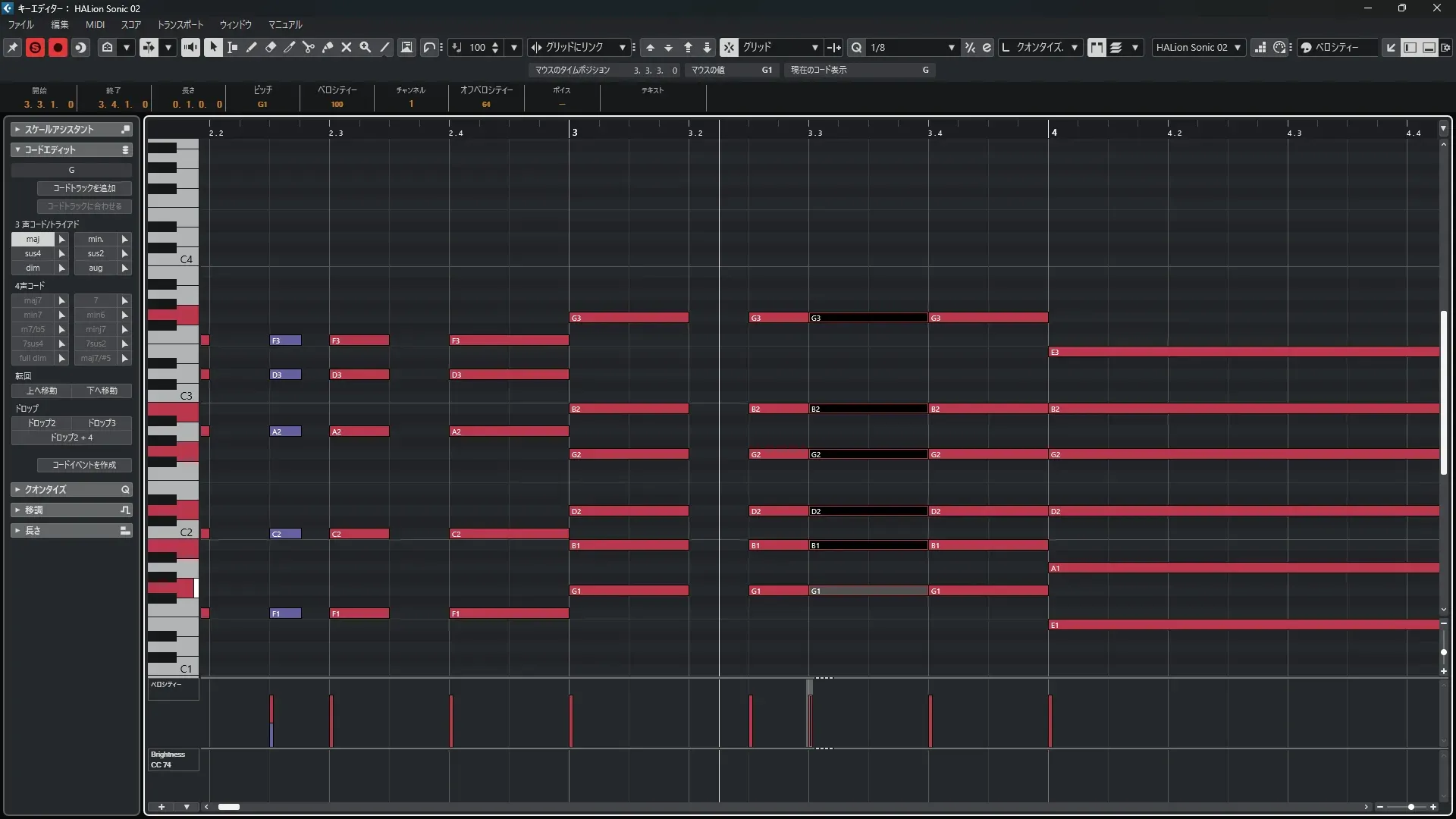Viewport: 1456px width, 819px height.
Task: Select the Line tool
Action: [x=384, y=47]
